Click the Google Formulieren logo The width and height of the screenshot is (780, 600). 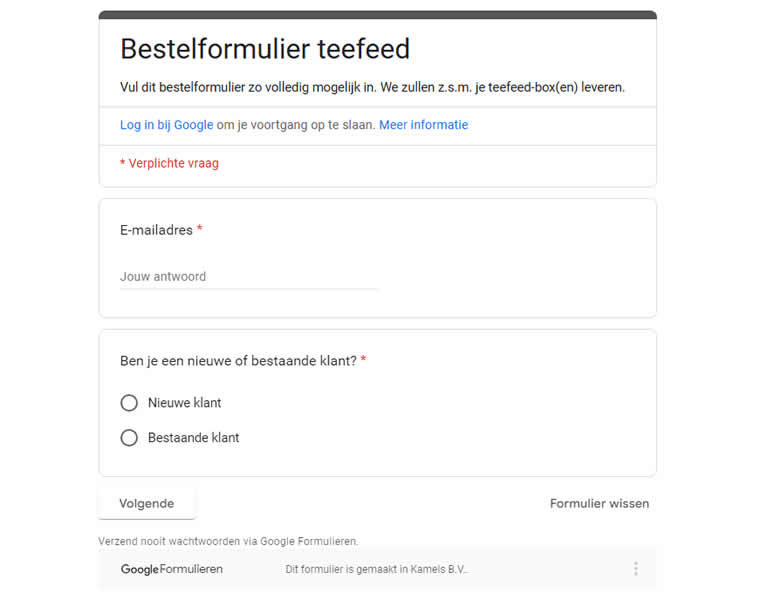(x=172, y=569)
